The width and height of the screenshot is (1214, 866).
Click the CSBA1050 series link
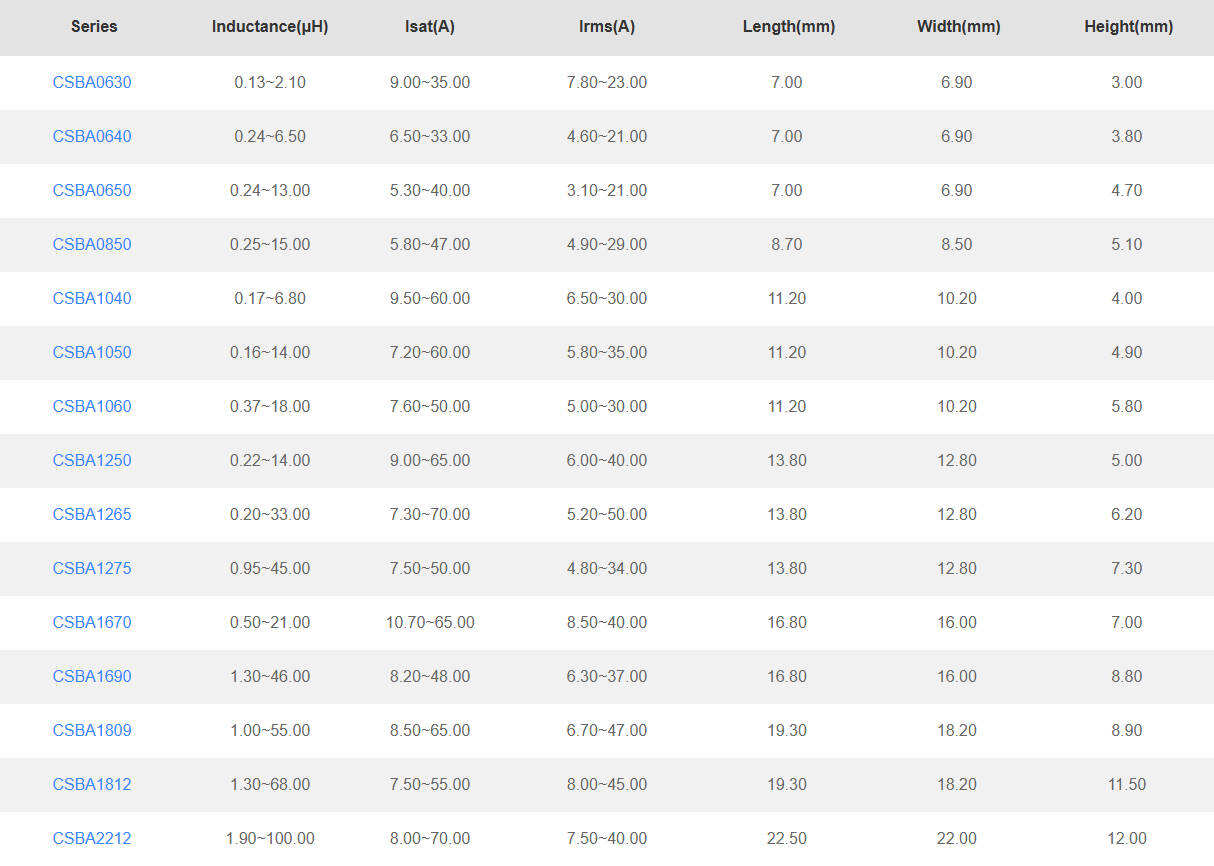92,352
